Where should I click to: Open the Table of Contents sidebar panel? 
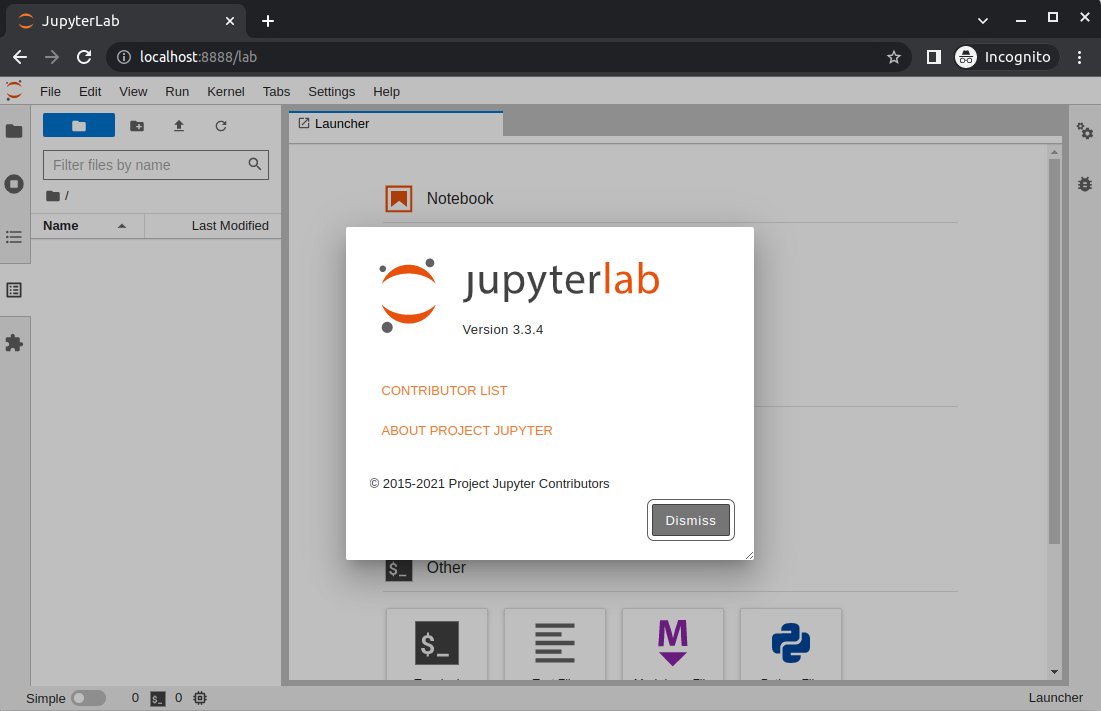(x=14, y=237)
